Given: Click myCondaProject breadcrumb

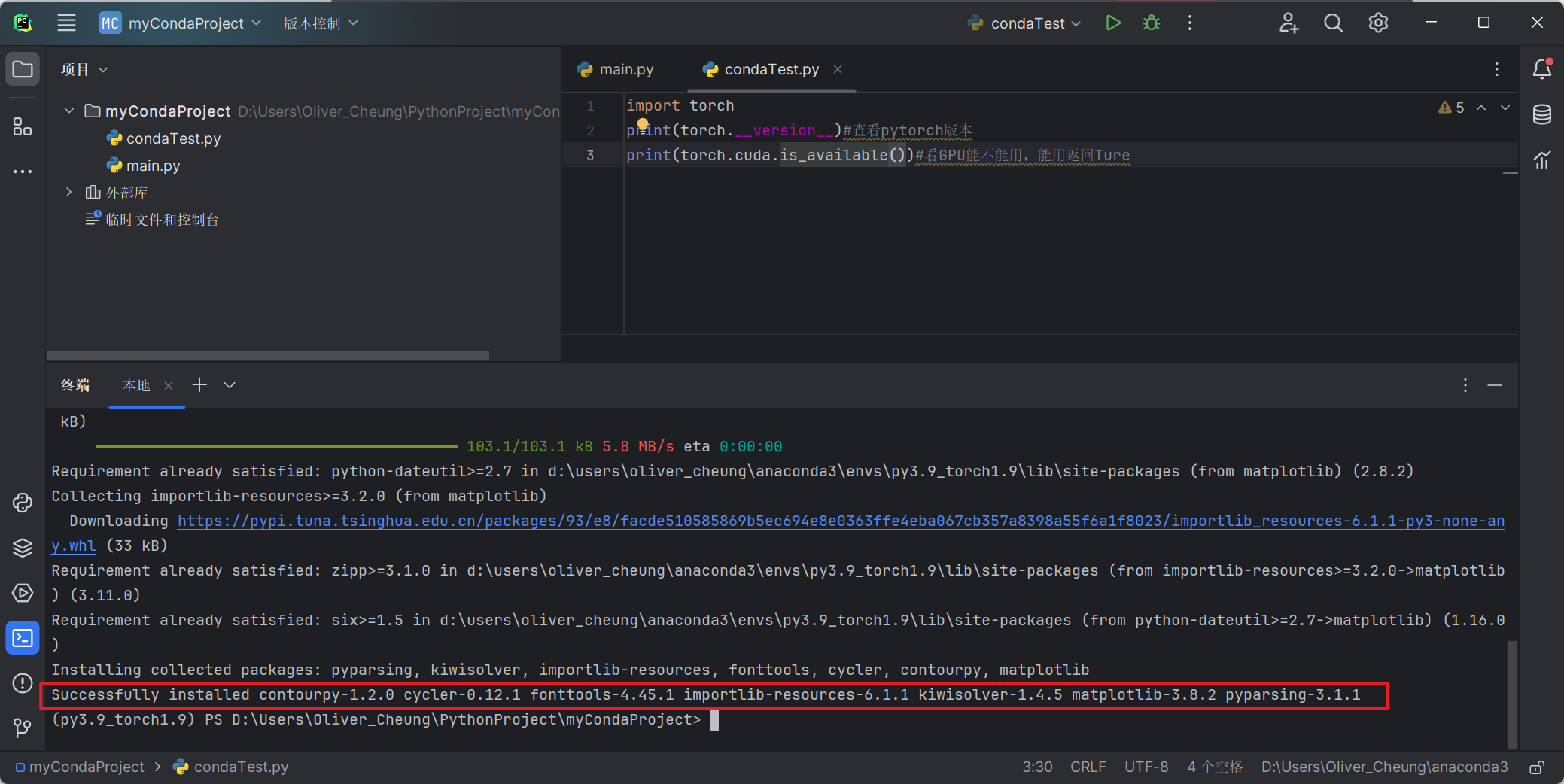Looking at the screenshot, I should [x=80, y=767].
